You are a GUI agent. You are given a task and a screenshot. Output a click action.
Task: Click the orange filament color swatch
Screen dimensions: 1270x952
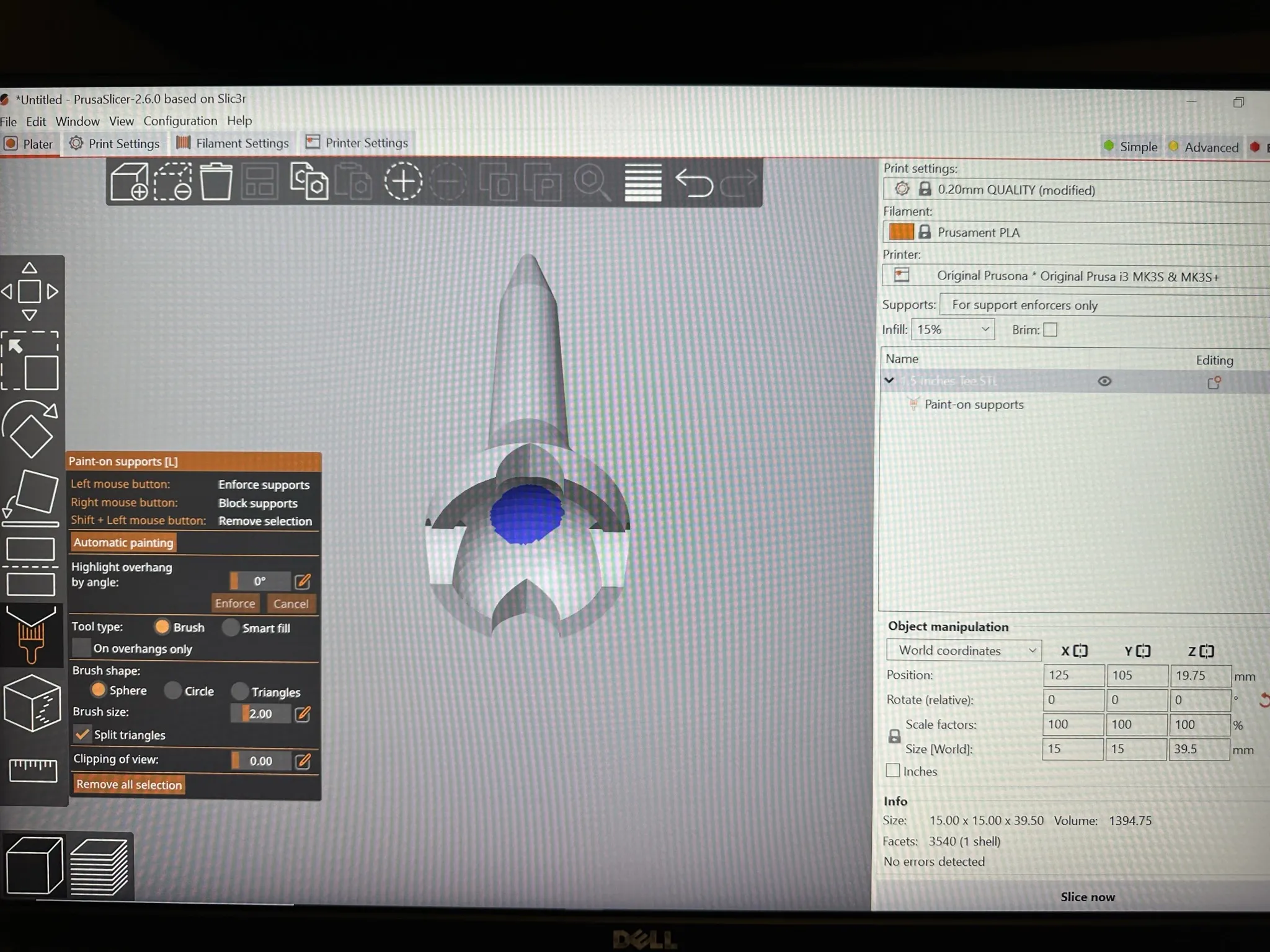click(x=901, y=232)
